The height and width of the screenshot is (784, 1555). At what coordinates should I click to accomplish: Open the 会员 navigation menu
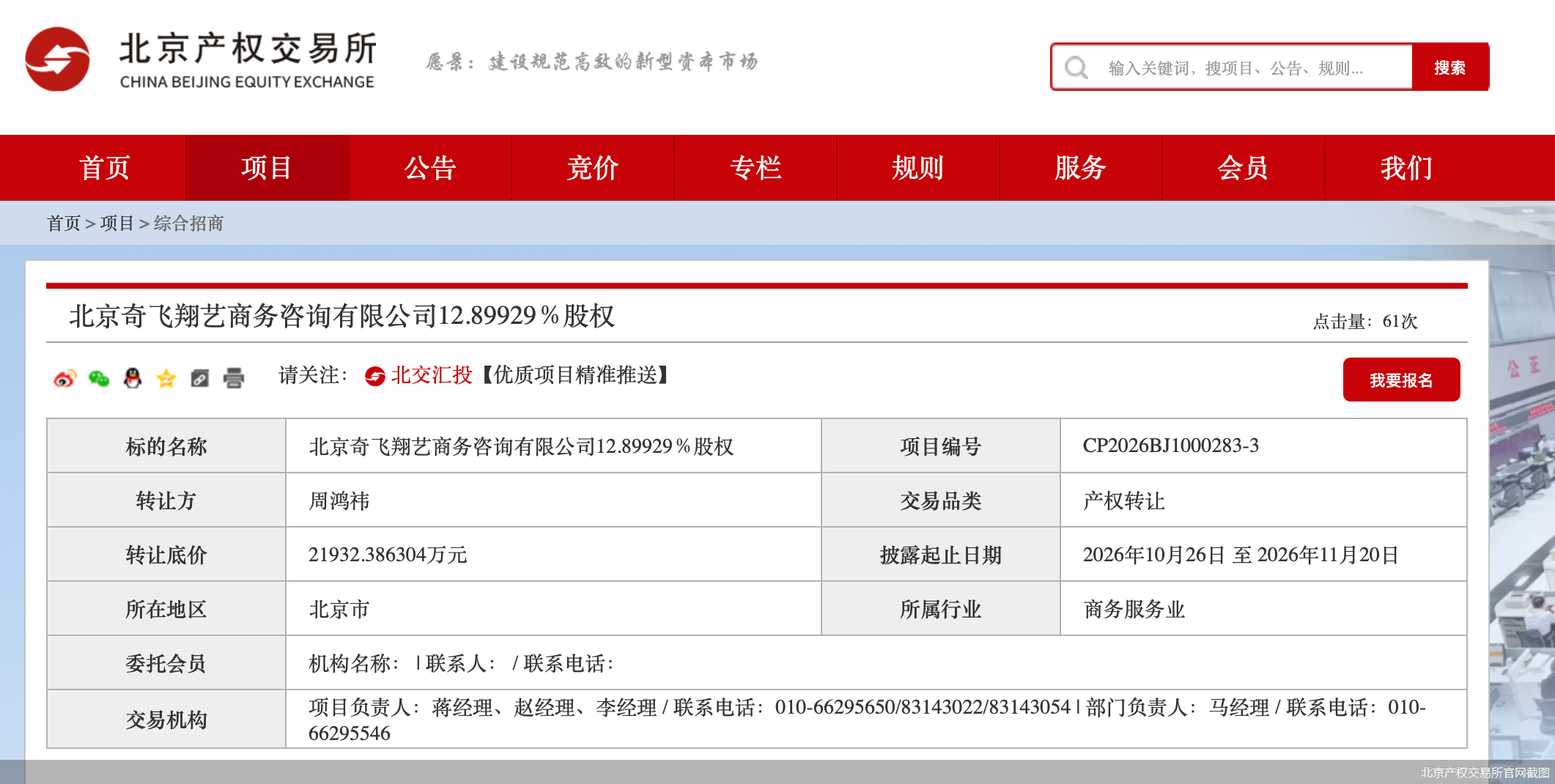point(1244,168)
